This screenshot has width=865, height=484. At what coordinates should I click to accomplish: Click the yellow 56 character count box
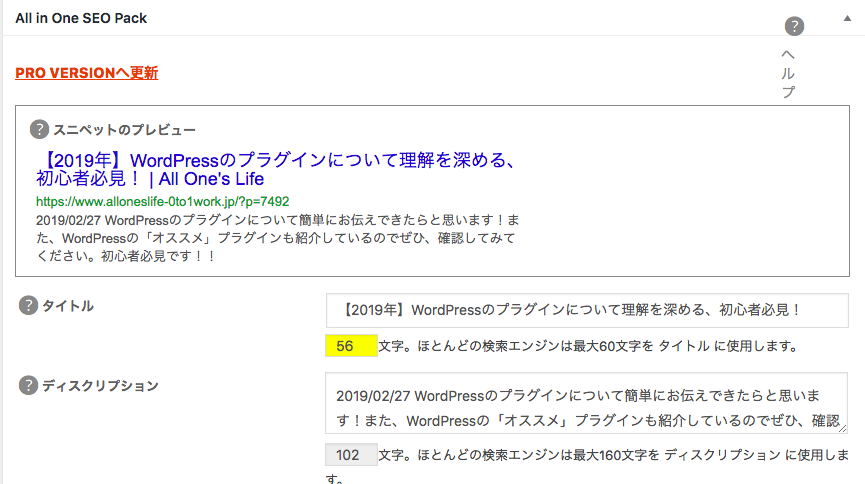pos(351,346)
